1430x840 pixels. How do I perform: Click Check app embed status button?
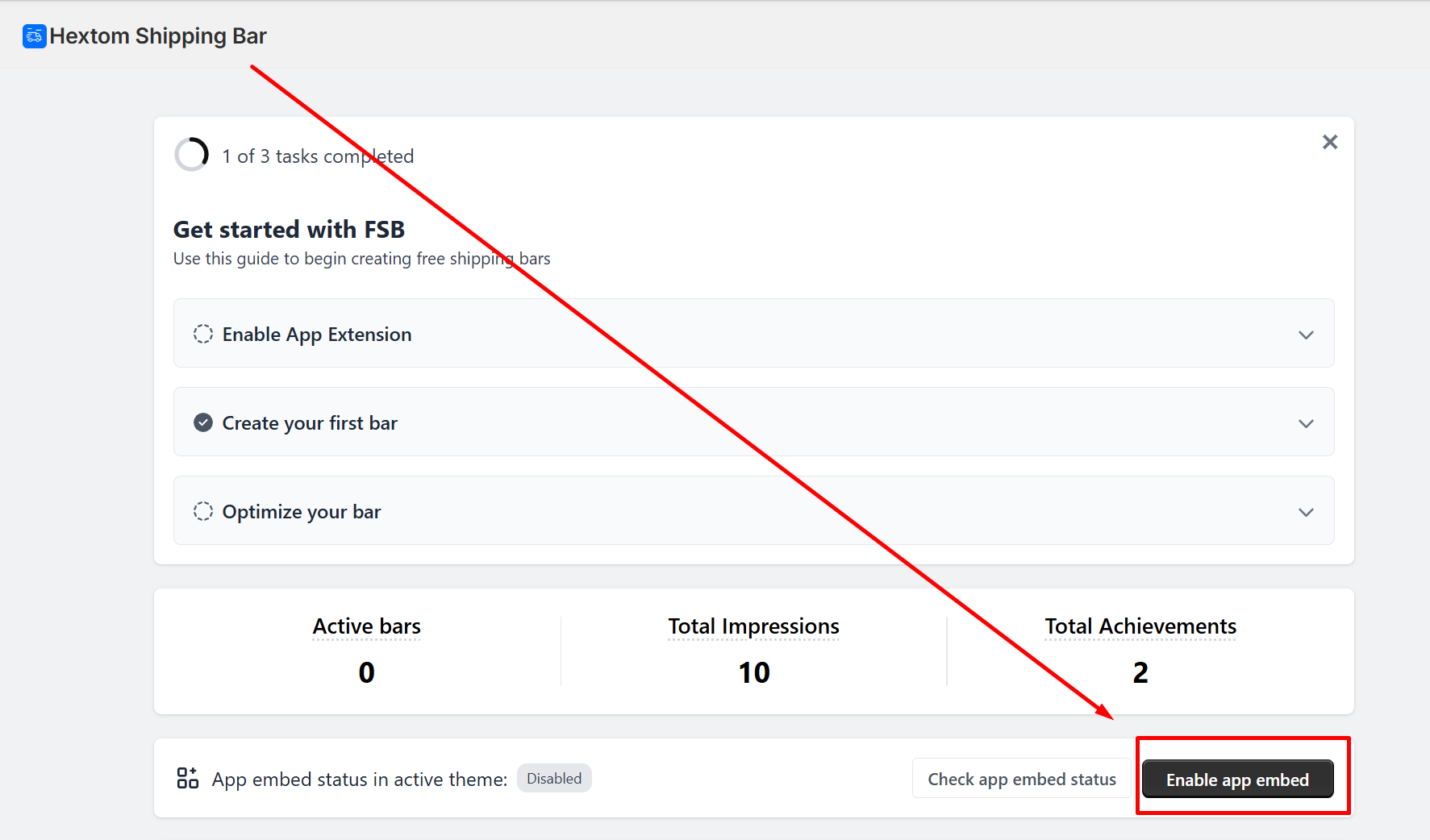[1022, 779]
